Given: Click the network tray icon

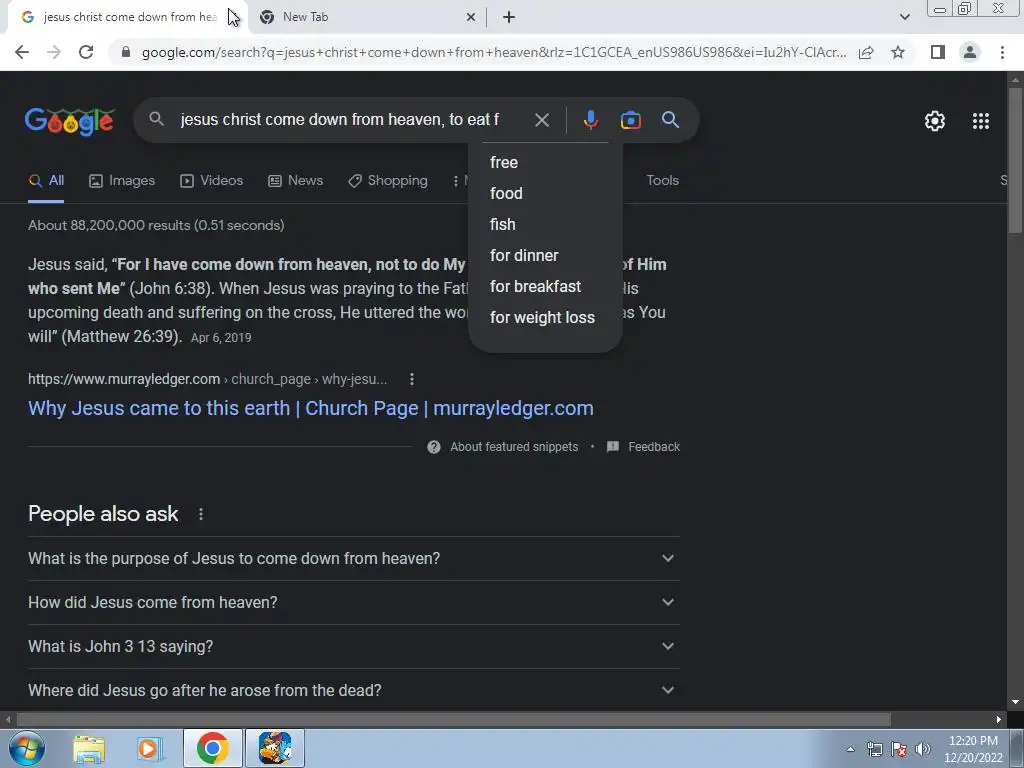Looking at the screenshot, I should point(874,749).
